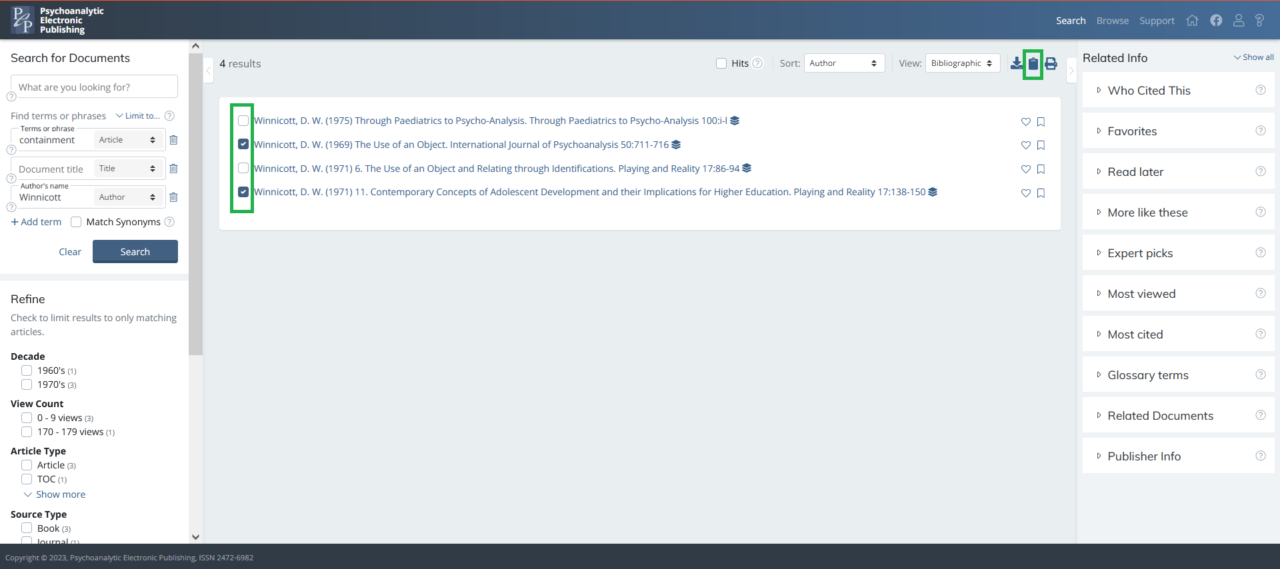Image resolution: width=1280 pixels, height=569 pixels.
Task: Go to the Browse nav item
Action: (1112, 21)
